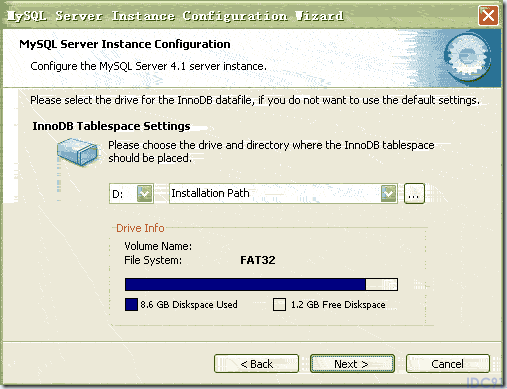Expand the Installation Path combo box arrow

click(388, 193)
